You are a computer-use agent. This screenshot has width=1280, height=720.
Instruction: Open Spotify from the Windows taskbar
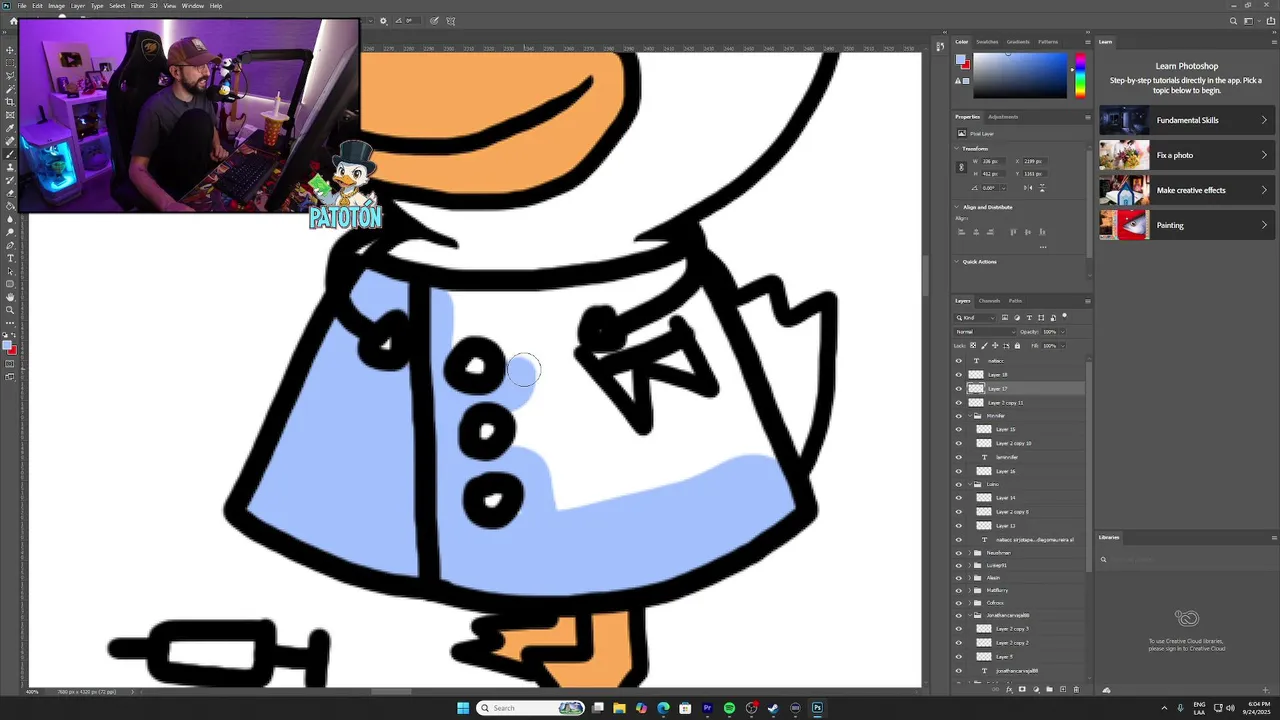[x=730, y=708]
